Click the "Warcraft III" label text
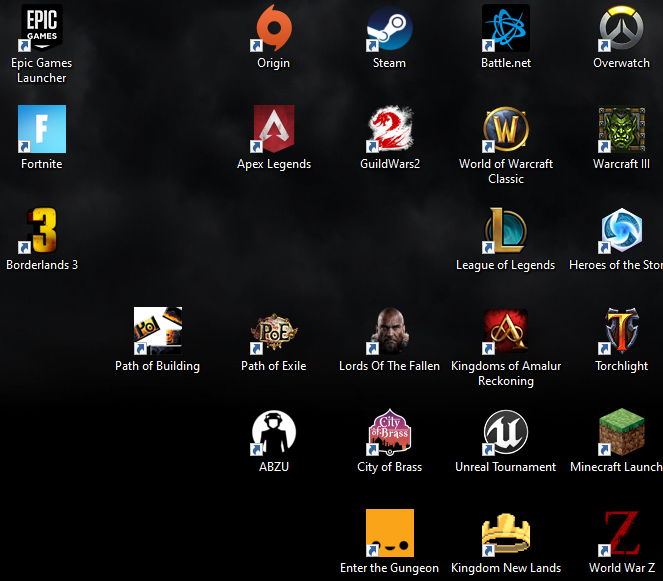663x581 pixels. (x=622, y=164)
